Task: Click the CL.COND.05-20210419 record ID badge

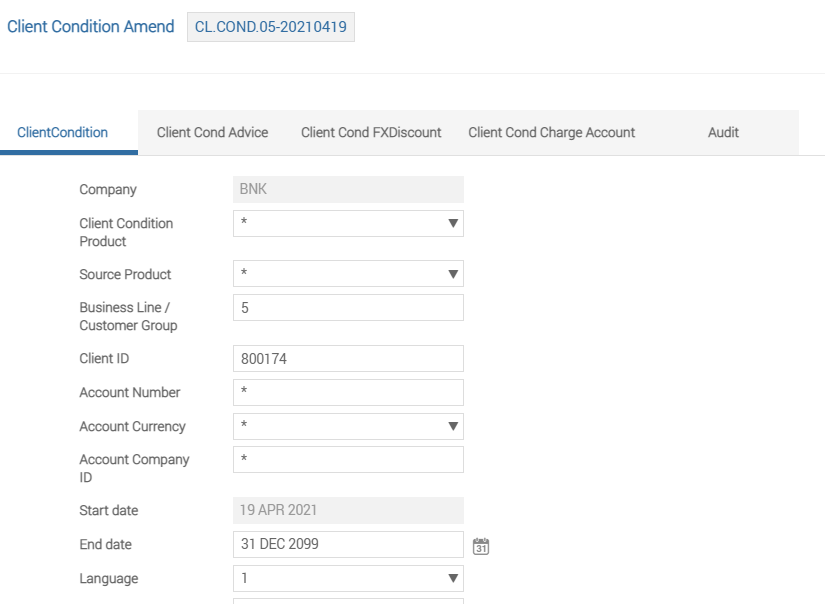Action: click(x=270, y=27)
